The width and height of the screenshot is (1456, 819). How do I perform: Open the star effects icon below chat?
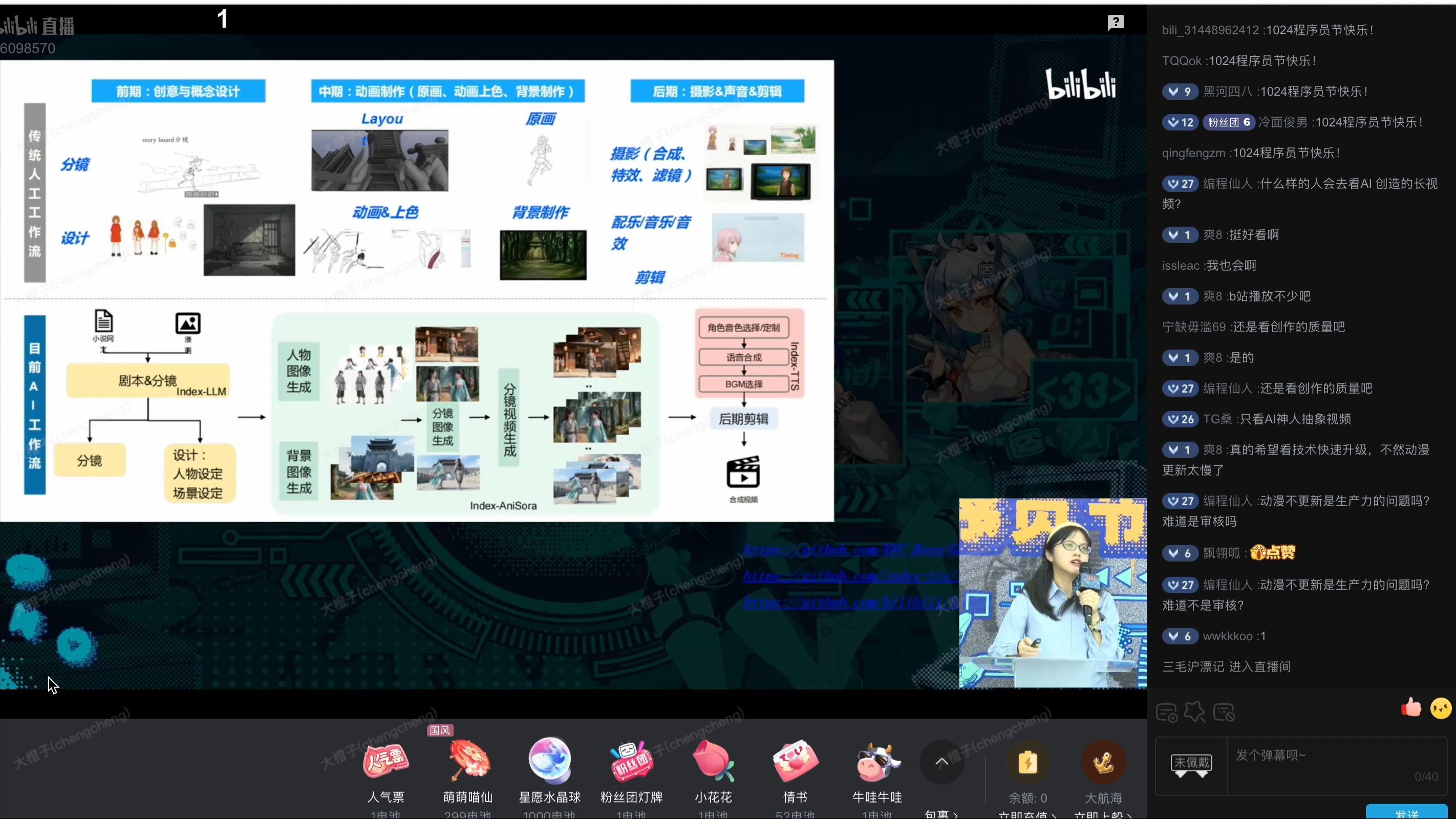pos(1194,712)
